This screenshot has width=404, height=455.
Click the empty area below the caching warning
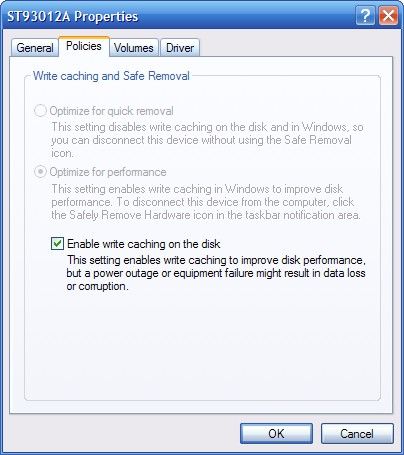click(x=202, y=345)
